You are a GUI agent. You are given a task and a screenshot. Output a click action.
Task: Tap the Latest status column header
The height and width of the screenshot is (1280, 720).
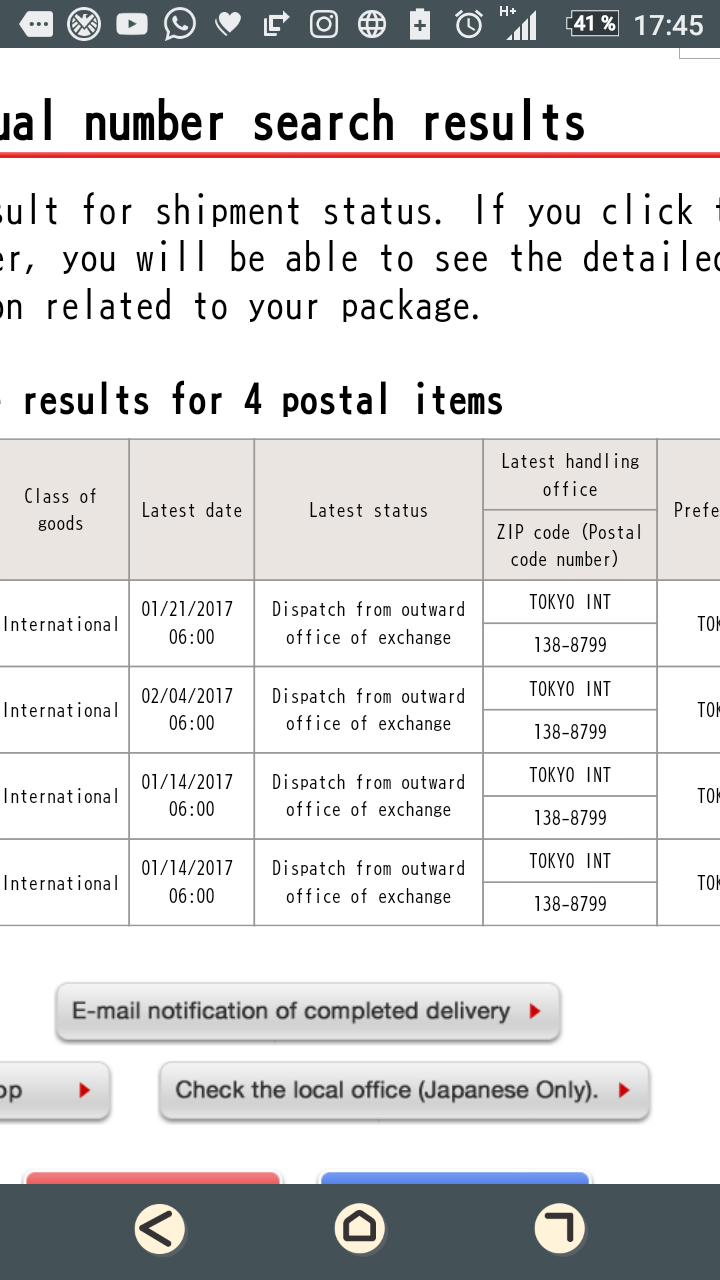369,510
